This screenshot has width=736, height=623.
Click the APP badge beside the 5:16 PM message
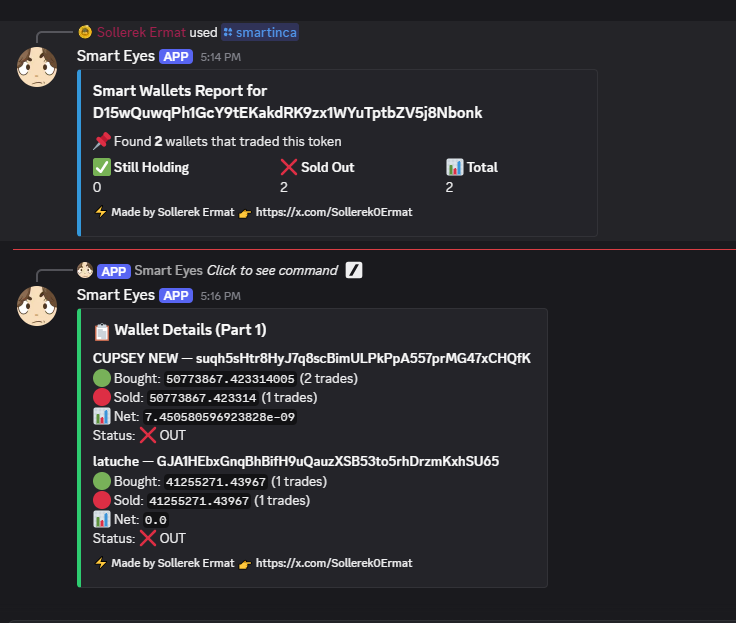click(x=176, y=296)
